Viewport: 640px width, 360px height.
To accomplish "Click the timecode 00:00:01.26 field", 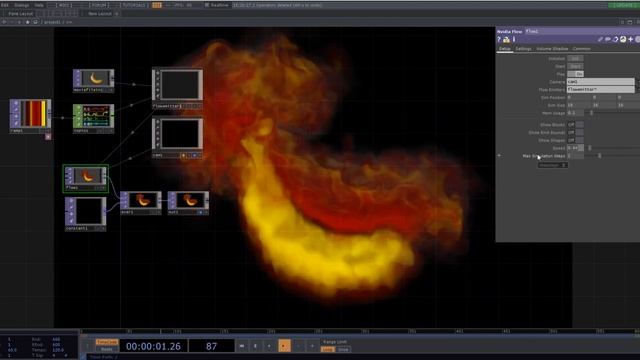I will tap(153, 346).
